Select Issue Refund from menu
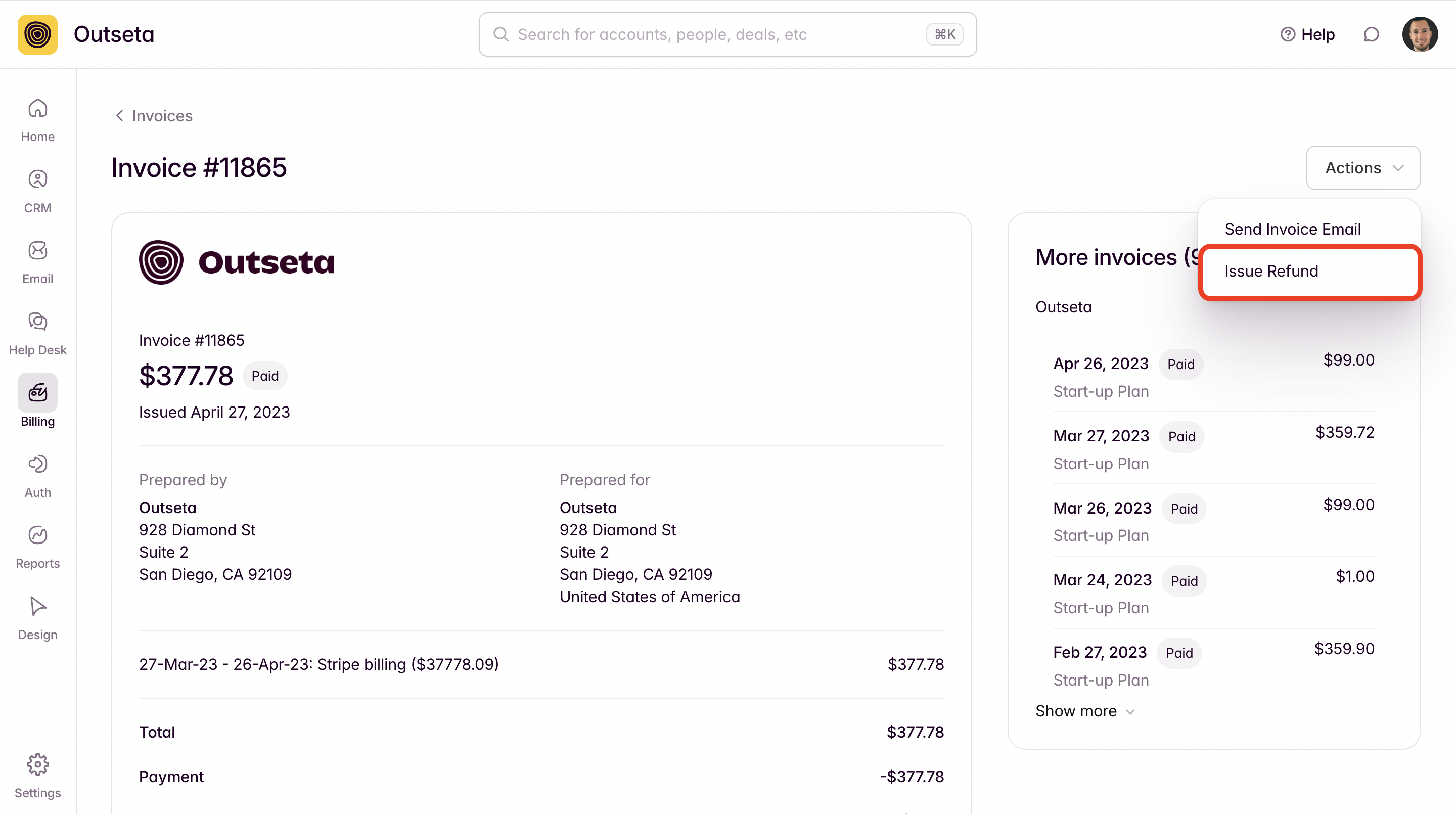The image size is (1456, 814). tap(1271, 272)
